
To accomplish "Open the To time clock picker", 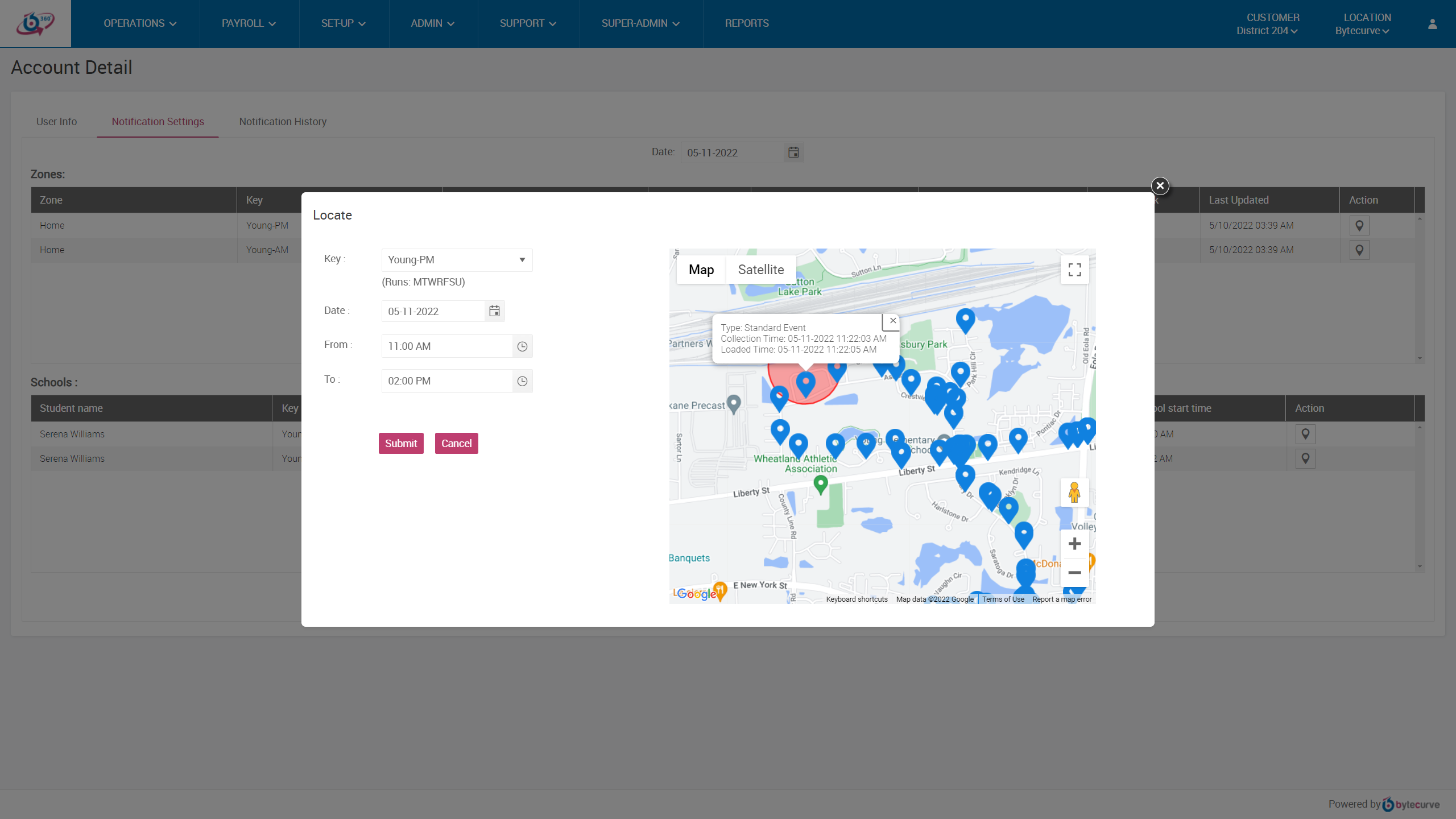I will [x=522, y=381].
